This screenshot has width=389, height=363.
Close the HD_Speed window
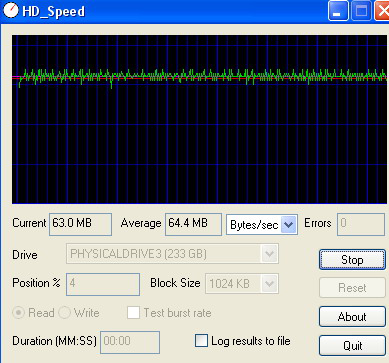coord(382,11)
